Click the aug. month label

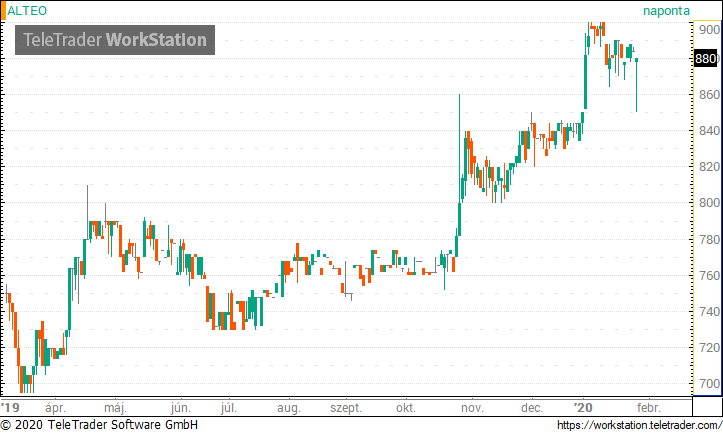click(289, 409)
